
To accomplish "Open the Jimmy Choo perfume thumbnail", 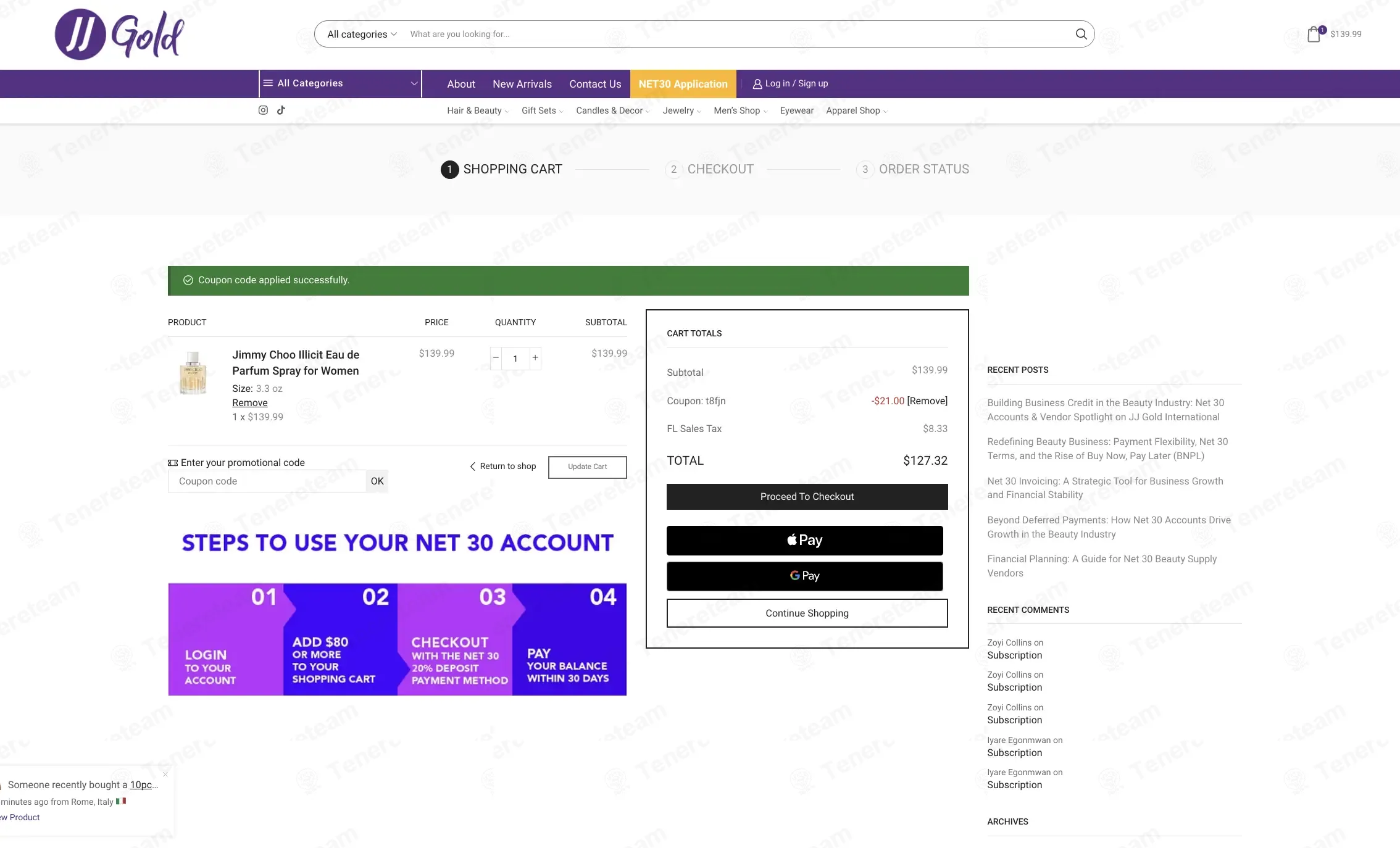I will [x=193, y=373].
